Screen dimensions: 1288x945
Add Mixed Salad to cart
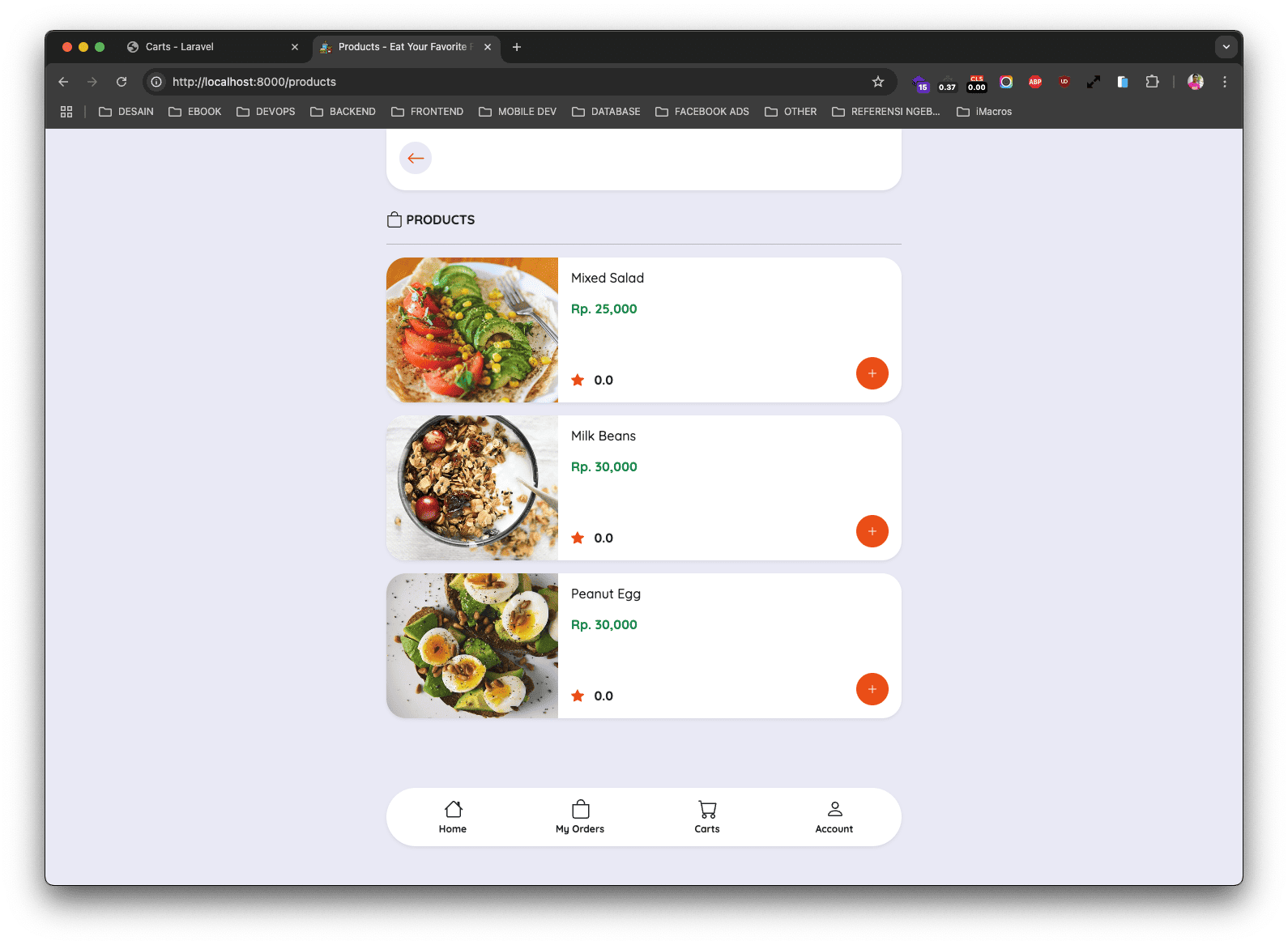click(872, 373)
